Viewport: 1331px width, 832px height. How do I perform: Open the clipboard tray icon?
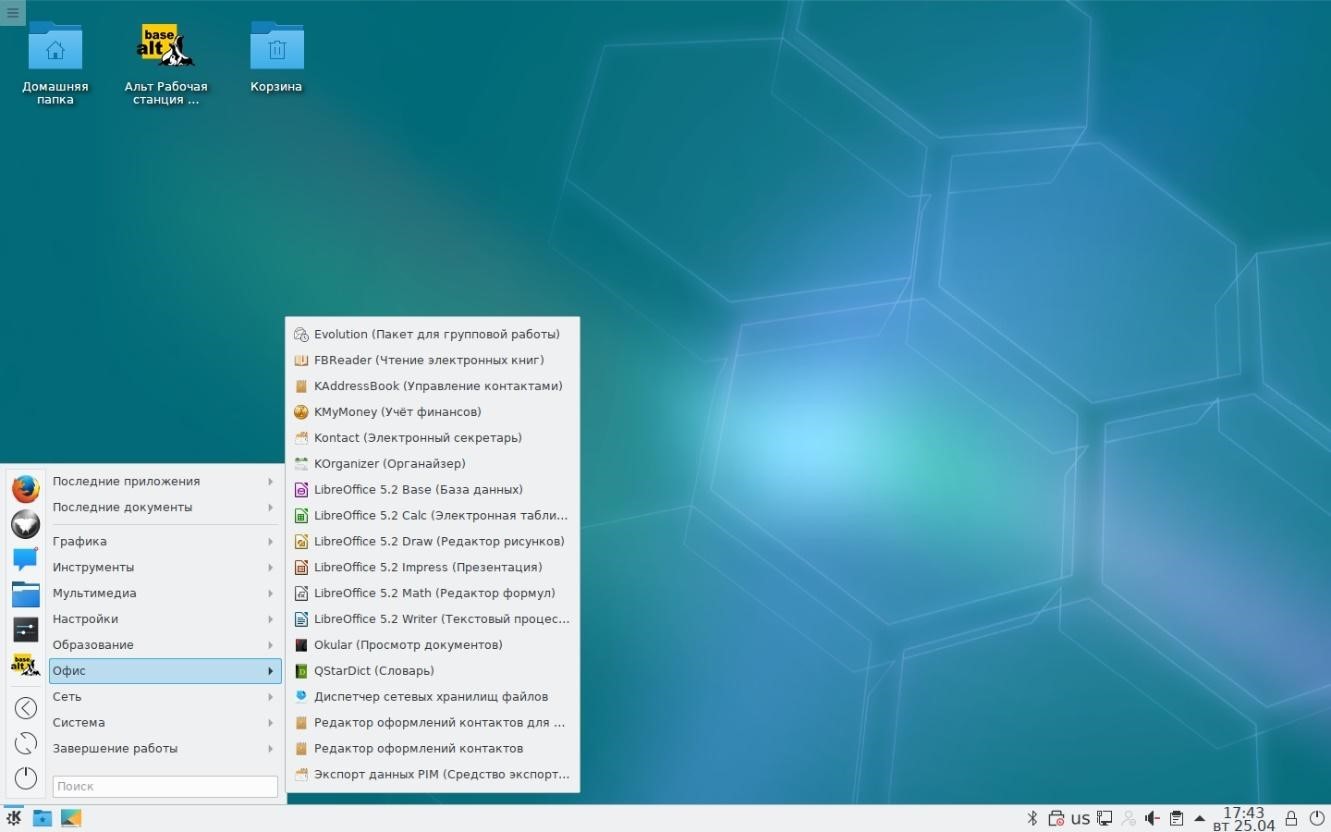point(1176,818)
